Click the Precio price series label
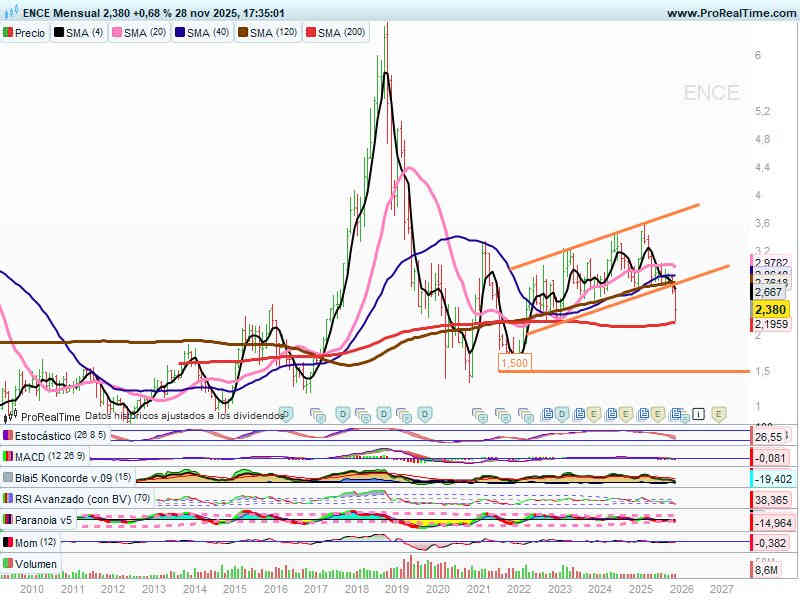 [x=30, y=33]
